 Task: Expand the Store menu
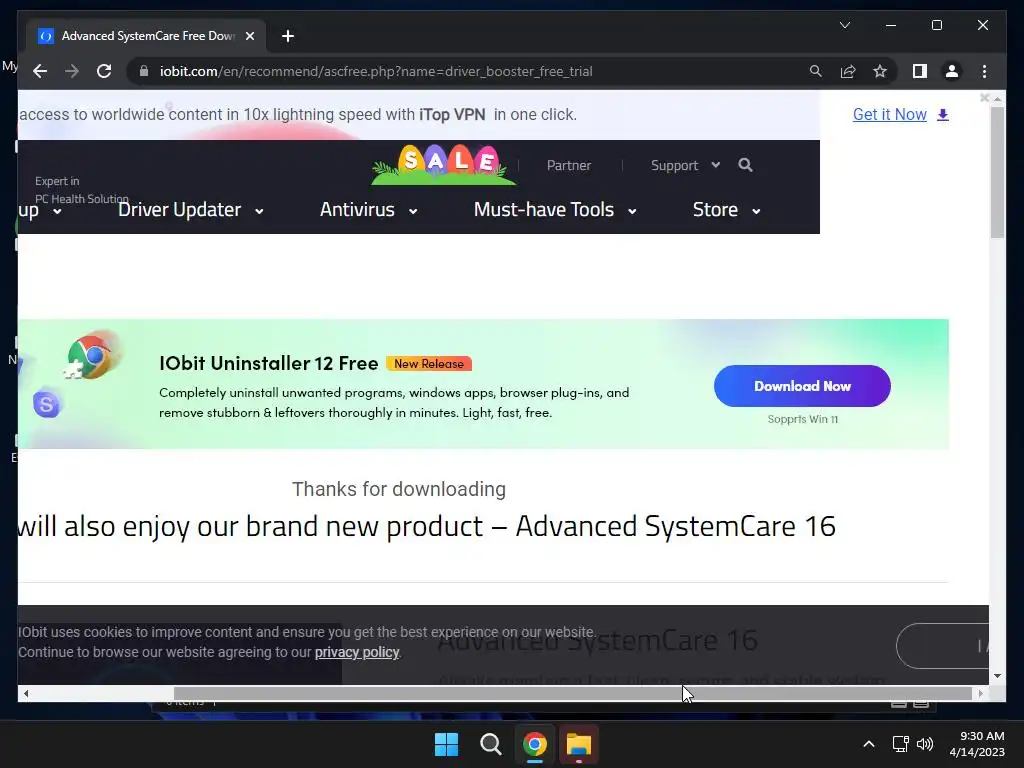pos(727,210)
